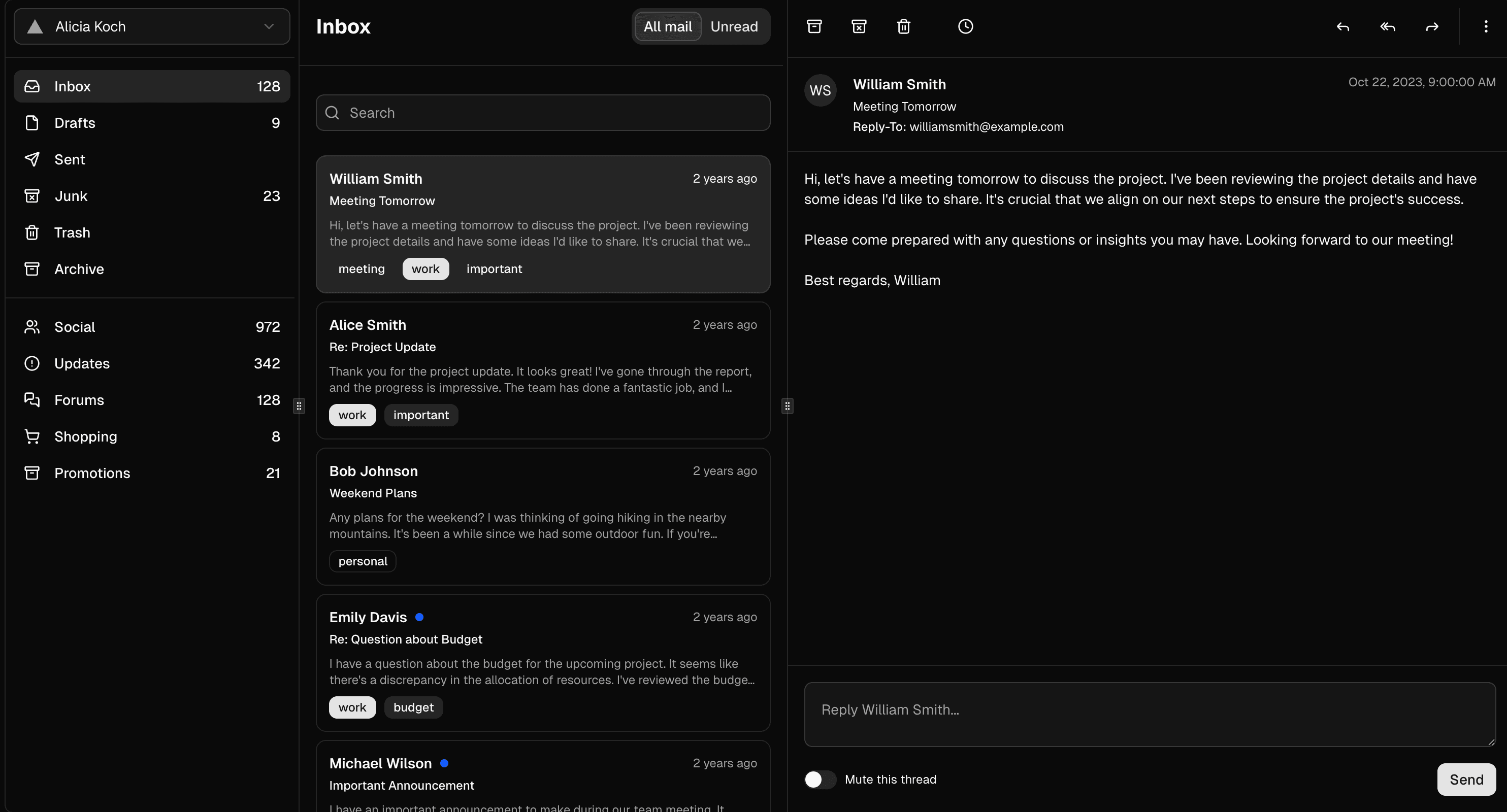Select the All mail tab

click(x=668, y=26)
